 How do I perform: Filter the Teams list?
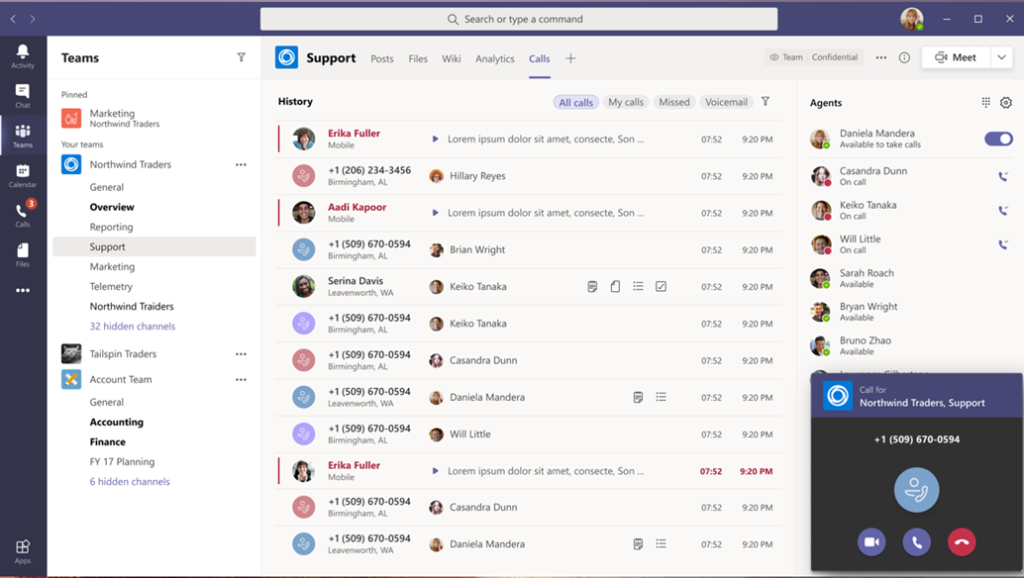tap(241, 57)
